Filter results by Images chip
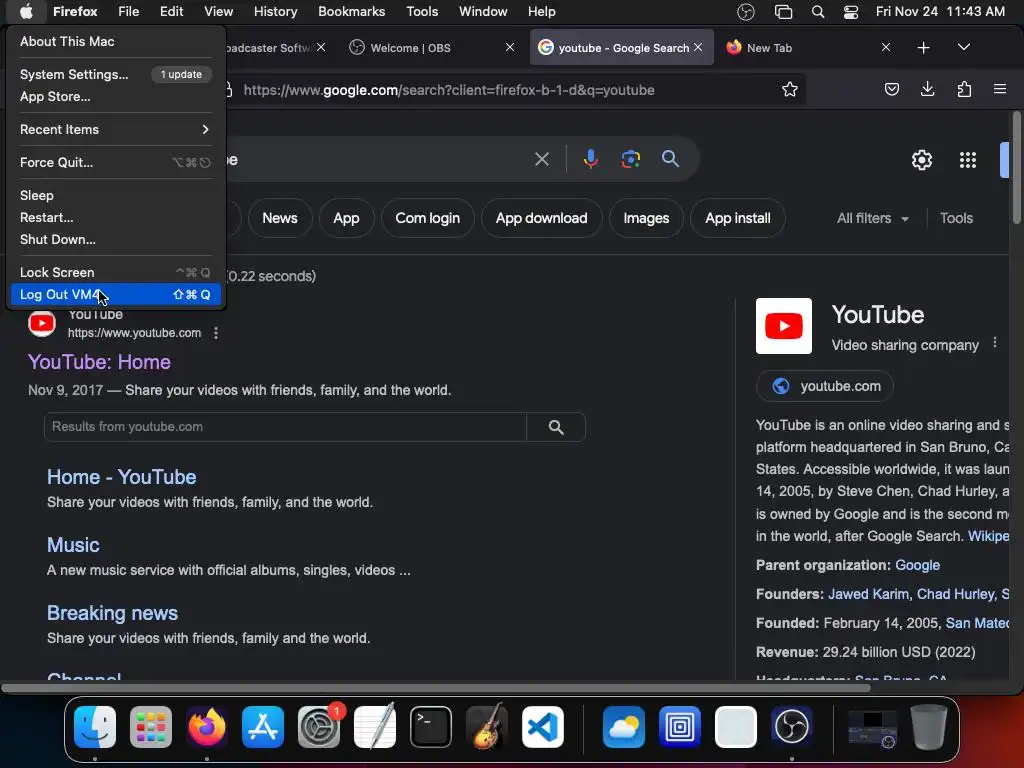 click(646, 218)
